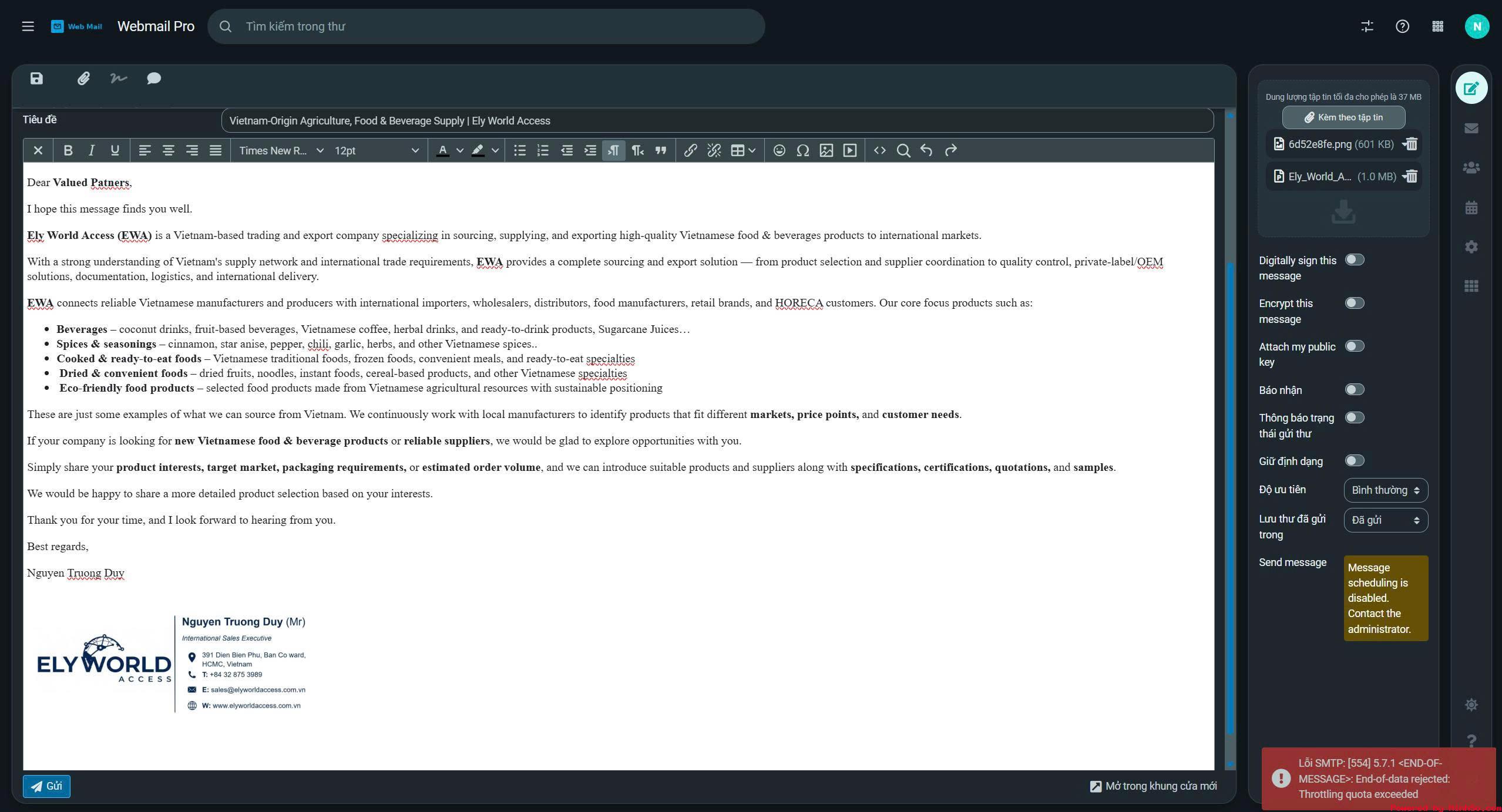
Task: Toggle bold formatting in the editor
Action: coord(68,150)
